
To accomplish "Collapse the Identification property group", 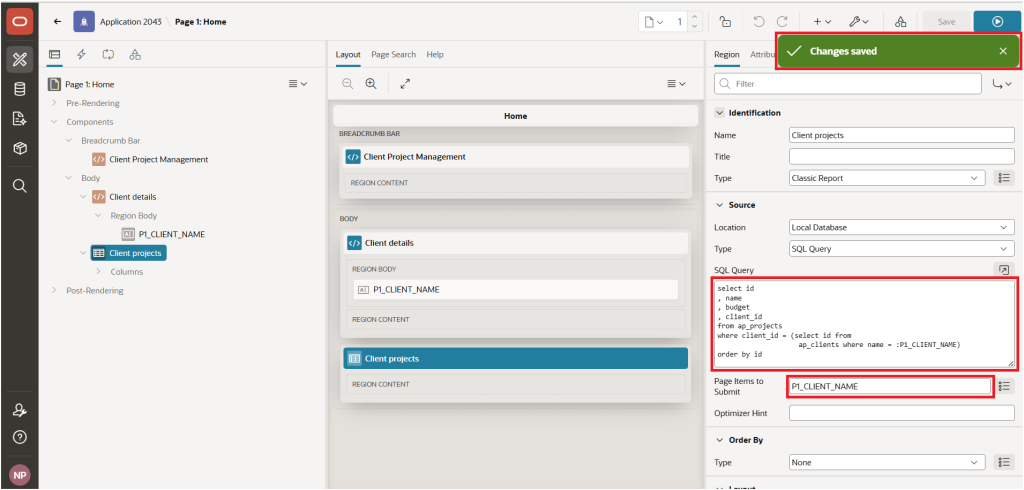I will (x=720, y=113).
